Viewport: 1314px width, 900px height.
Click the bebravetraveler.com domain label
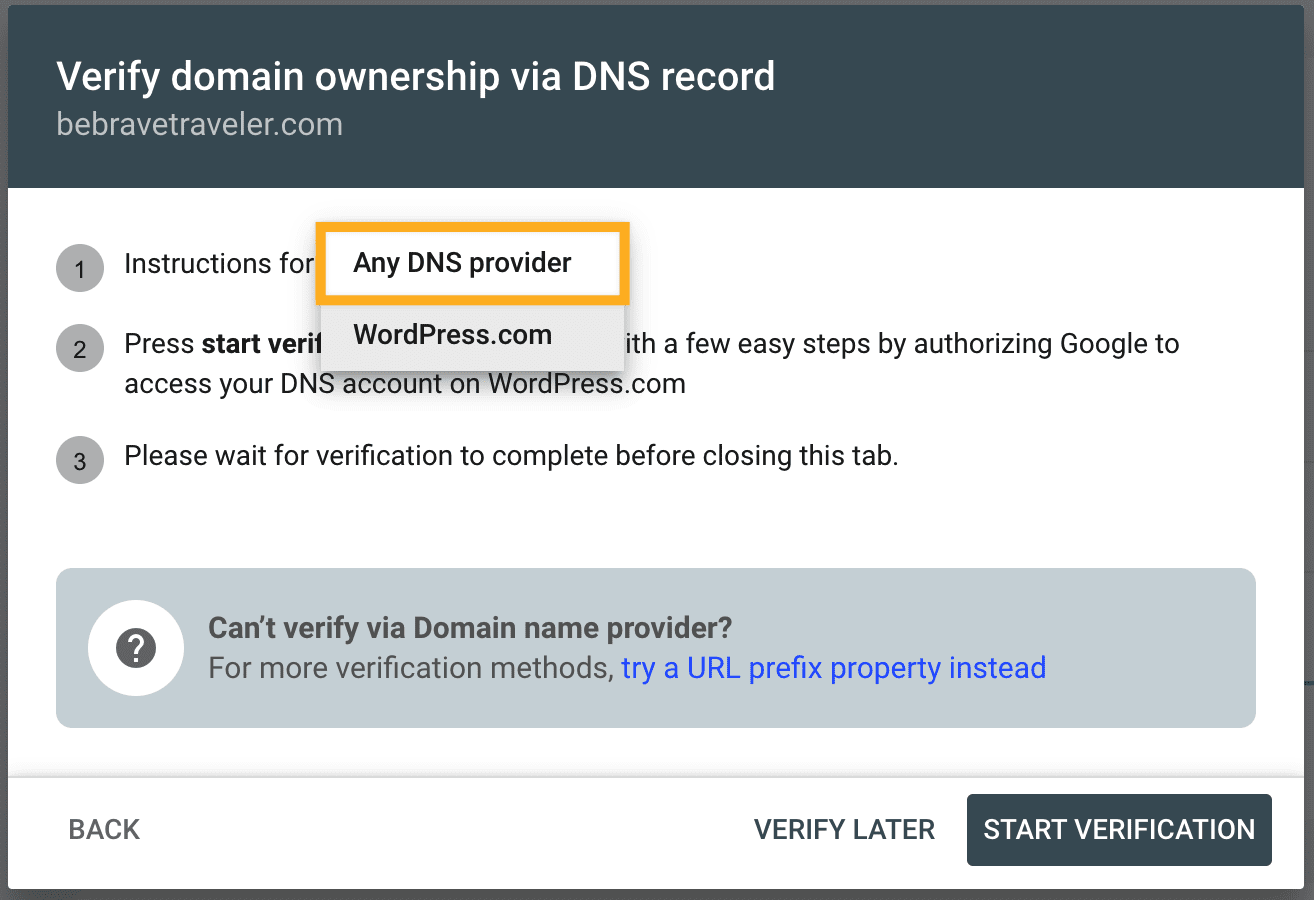199,124
